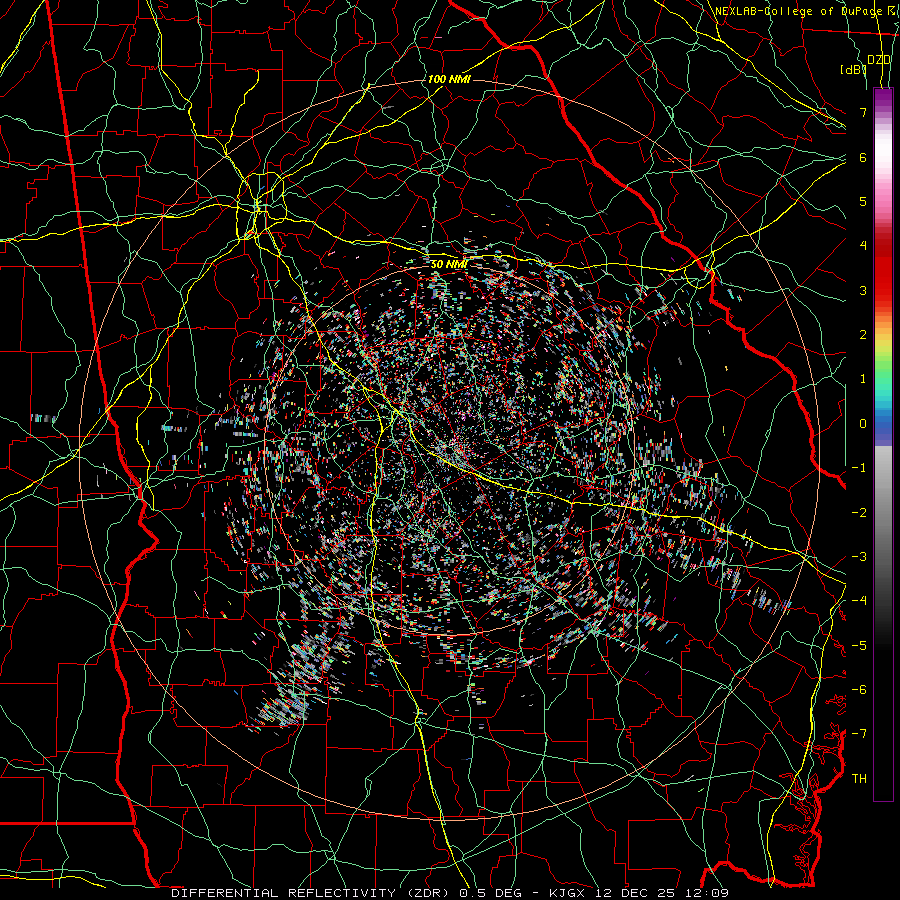Click the "-3" value on the color scale
The image size is (900, 900).
(x=859, y=557)
